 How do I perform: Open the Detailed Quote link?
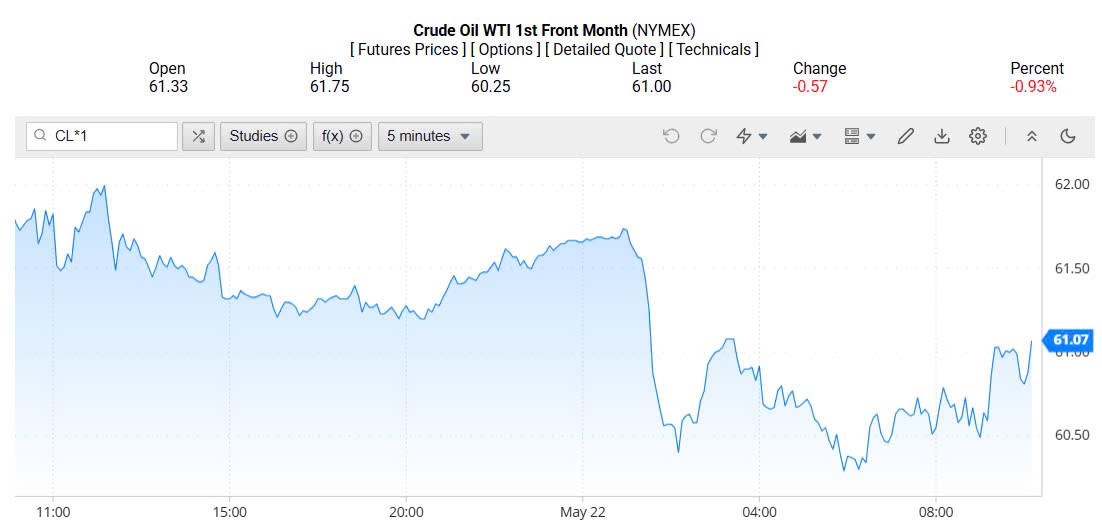604,49
